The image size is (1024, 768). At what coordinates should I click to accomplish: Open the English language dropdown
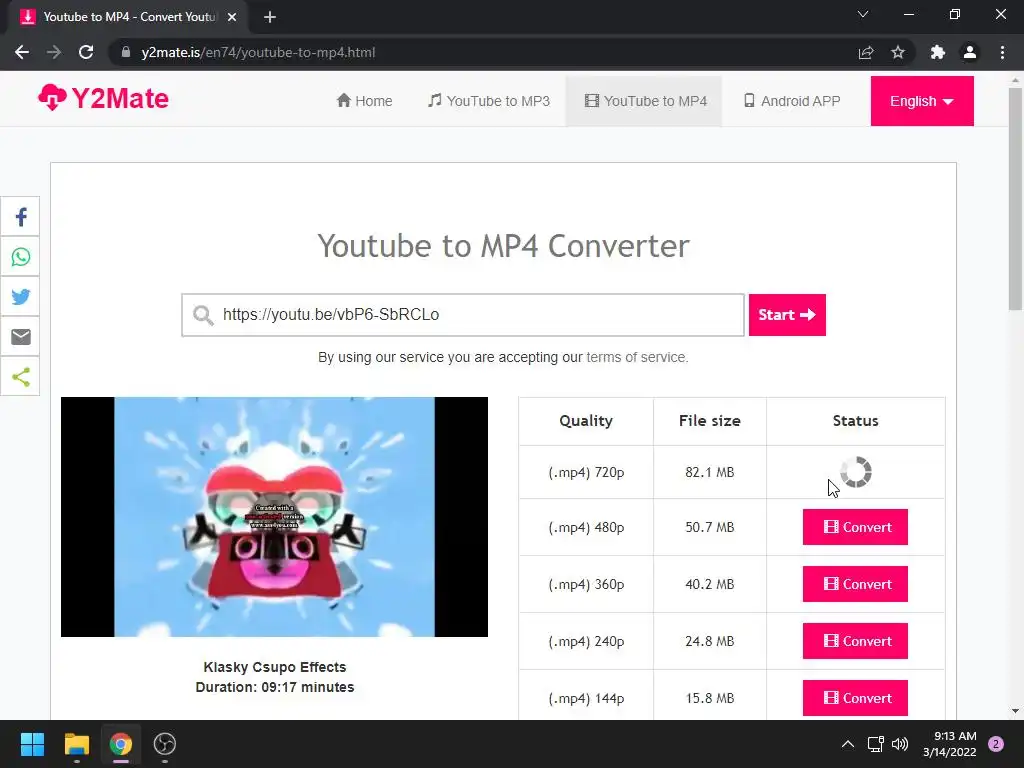click(x=921, y=101)
